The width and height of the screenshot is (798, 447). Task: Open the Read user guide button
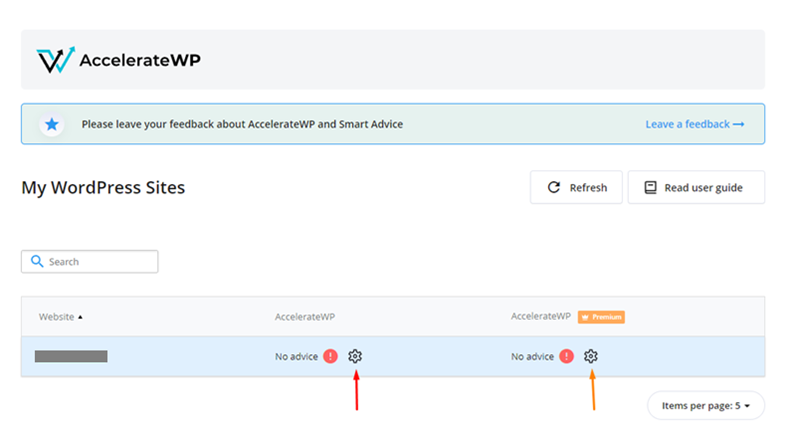pyautogui.click(x=695, y=187)
